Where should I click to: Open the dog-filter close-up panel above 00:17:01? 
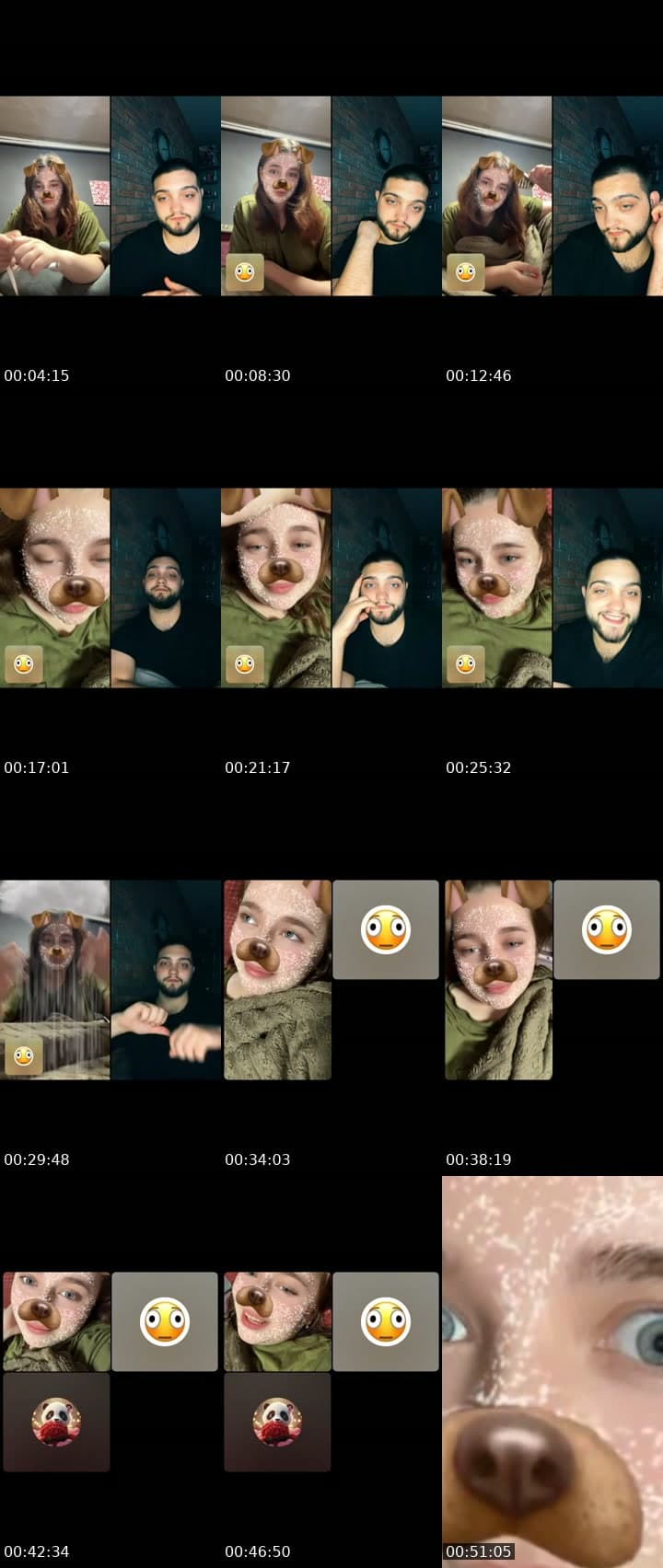[x=54, y=588]
